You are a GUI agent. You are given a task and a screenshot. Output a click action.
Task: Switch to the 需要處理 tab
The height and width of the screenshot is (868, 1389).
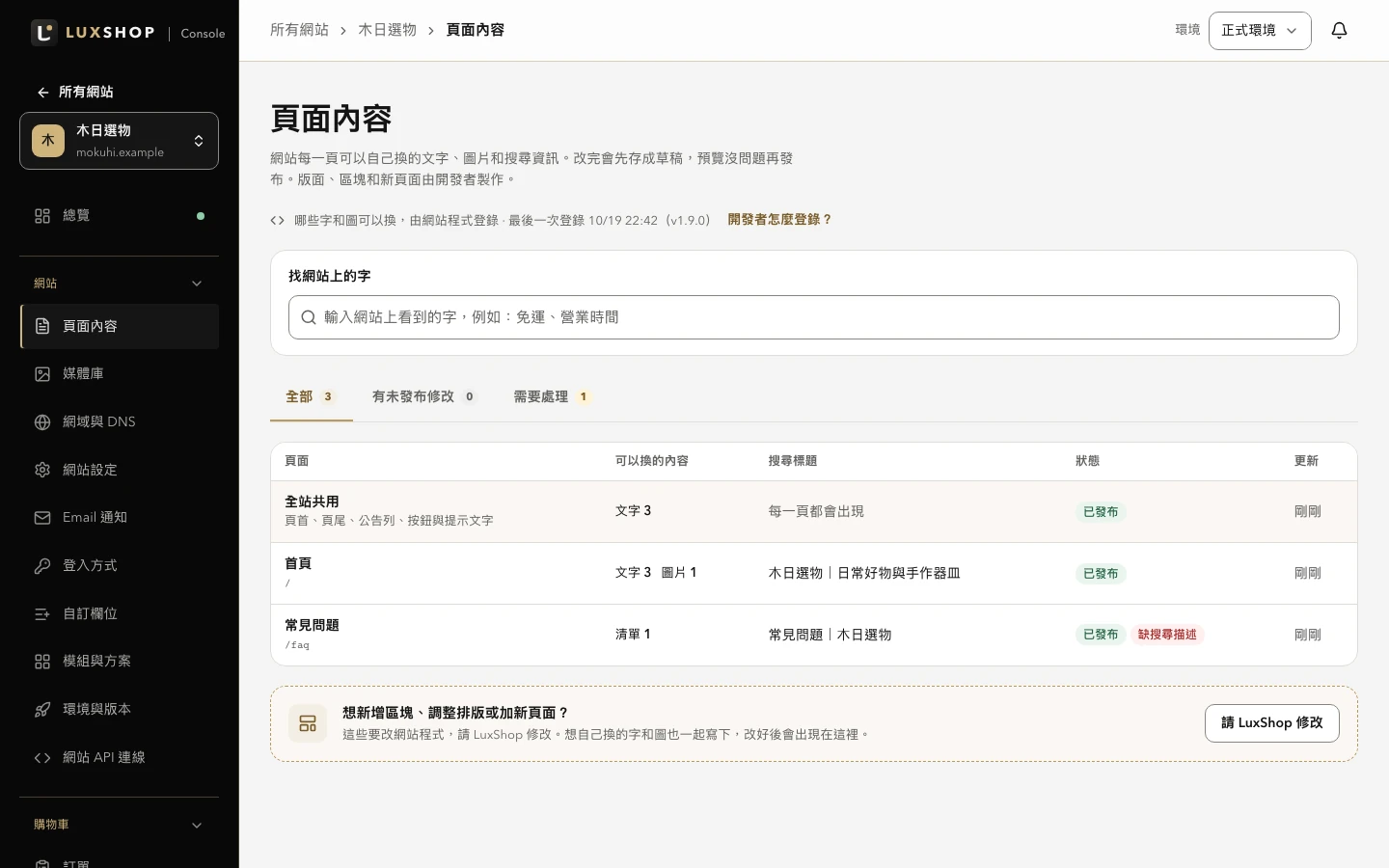(552, 396)
